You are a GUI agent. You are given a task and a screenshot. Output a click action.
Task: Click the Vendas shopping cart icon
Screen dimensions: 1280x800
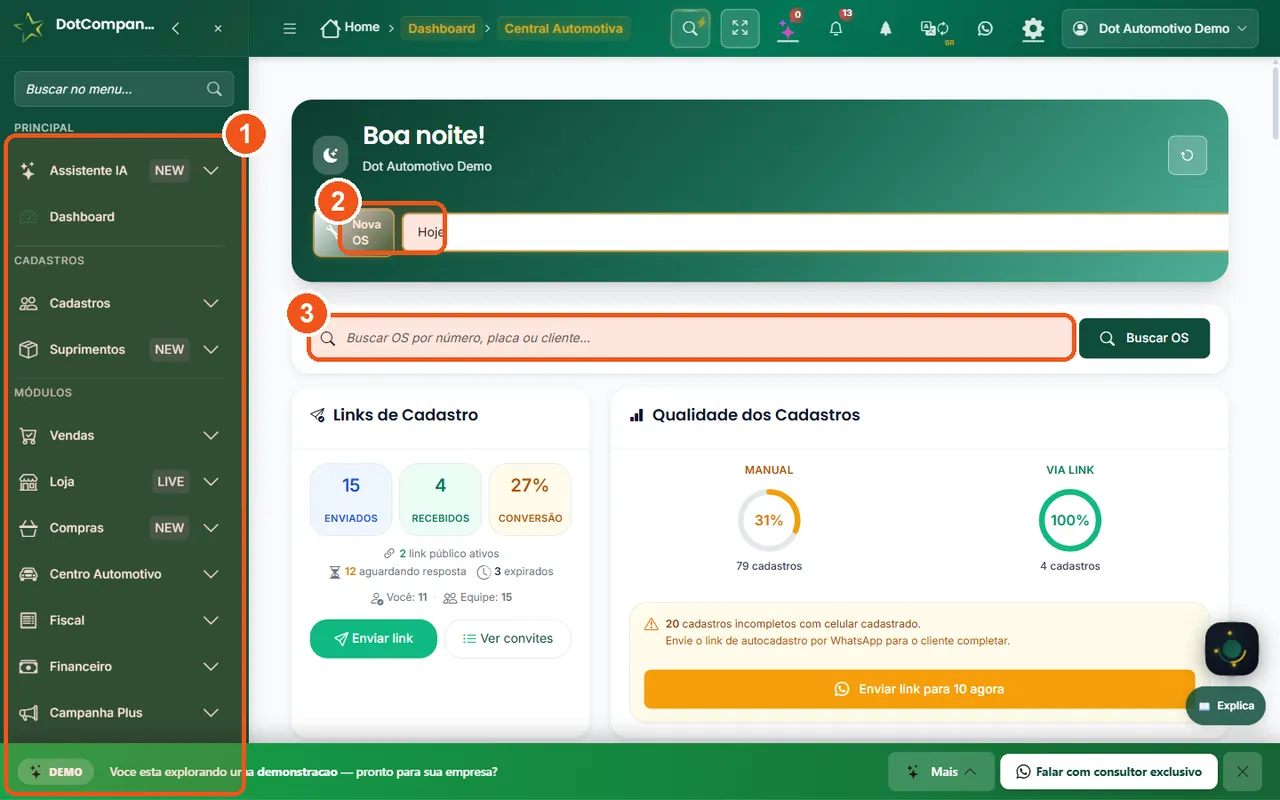pos(29,436)
